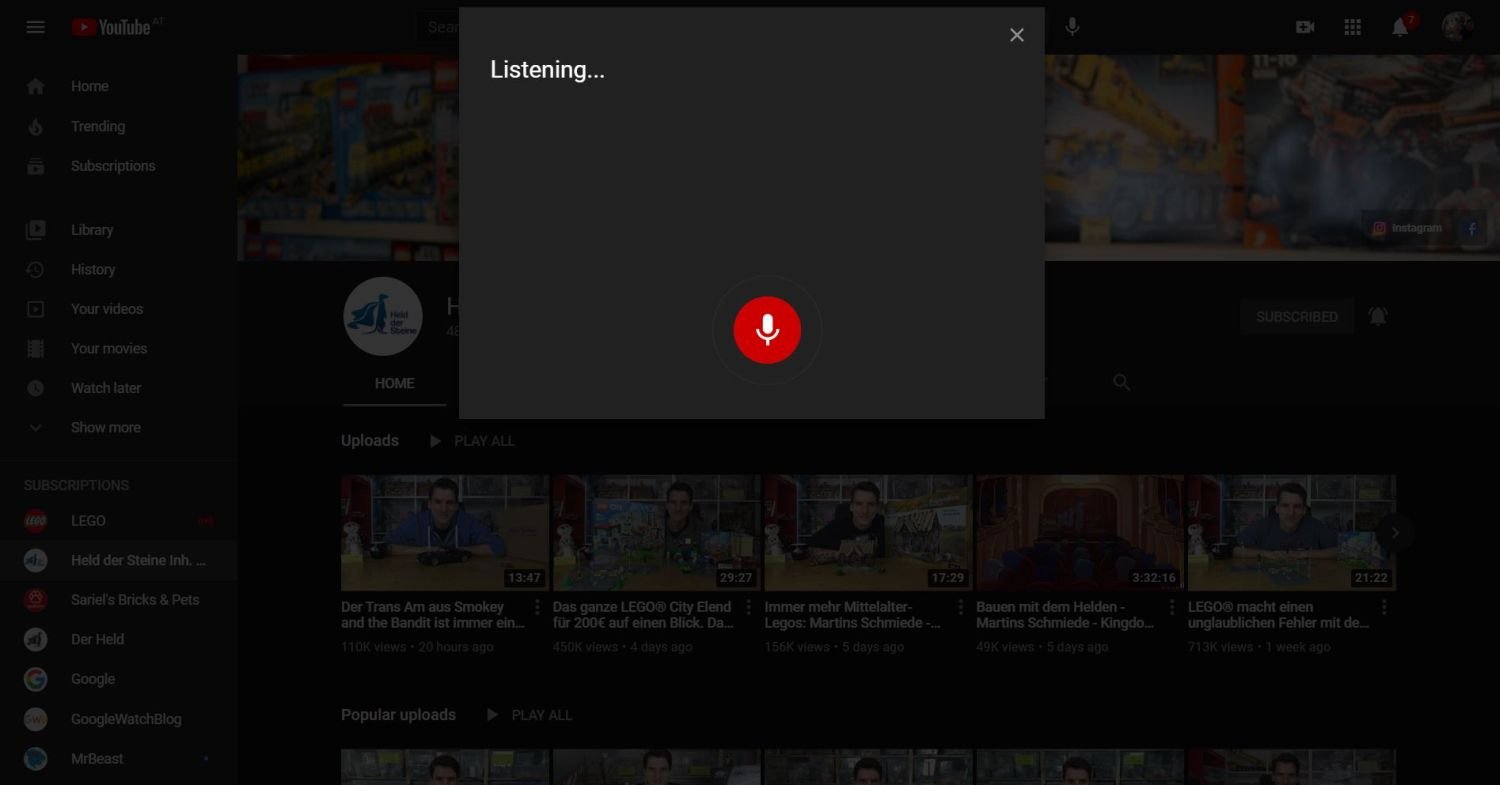The image size is (1500, 785).
Task: Open options menu for Trans Am video
Action: [x=537, y=607]
